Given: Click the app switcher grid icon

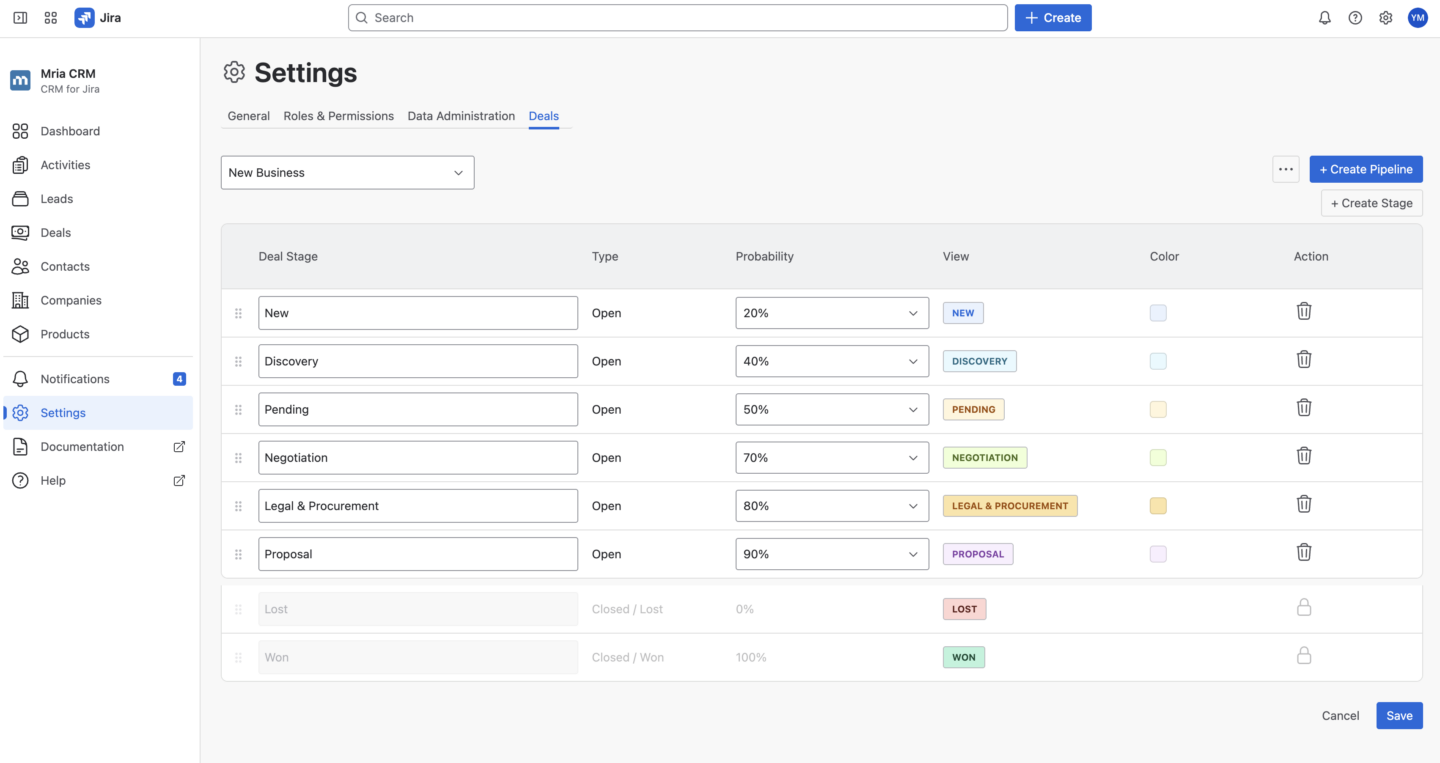Looking at the screenshot, I should click(x=50, y=17).
